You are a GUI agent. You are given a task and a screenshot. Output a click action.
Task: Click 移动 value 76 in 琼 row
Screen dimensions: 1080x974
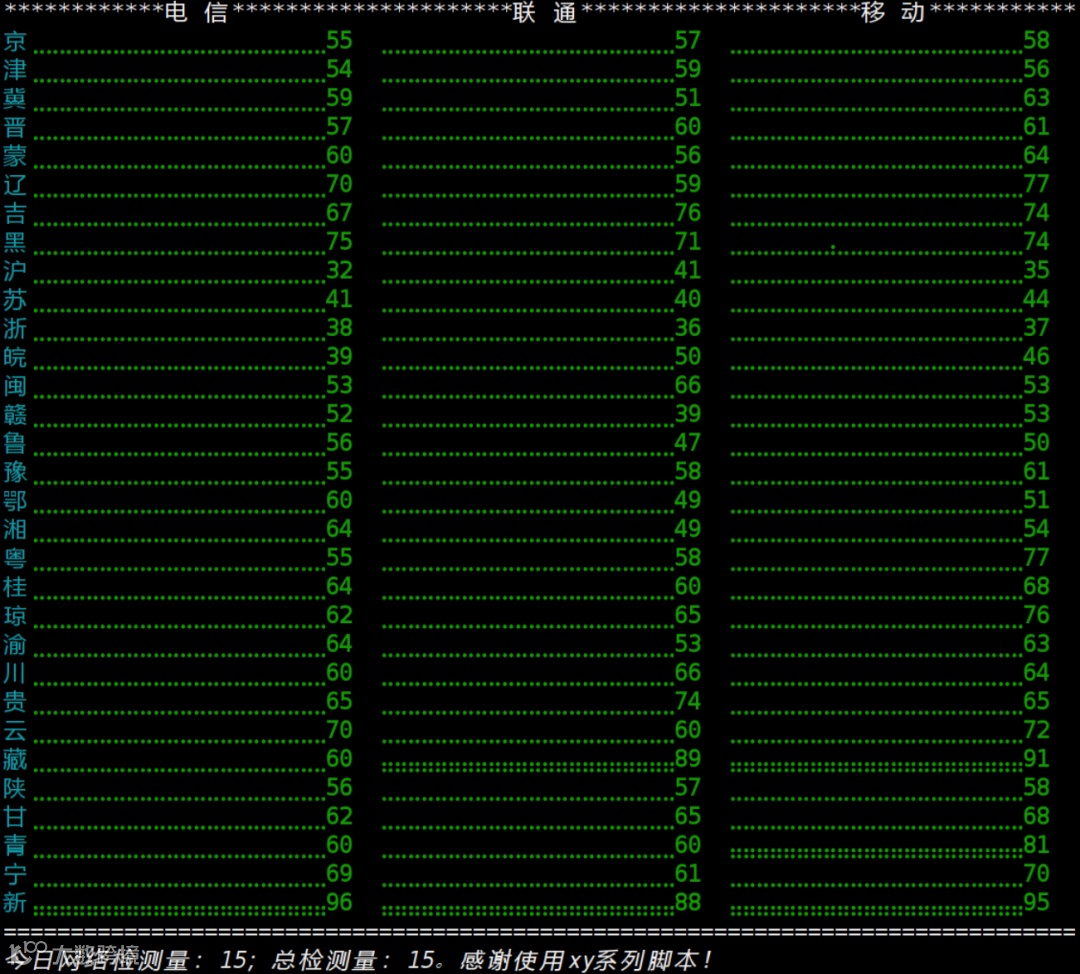[x=1037, y=614]
